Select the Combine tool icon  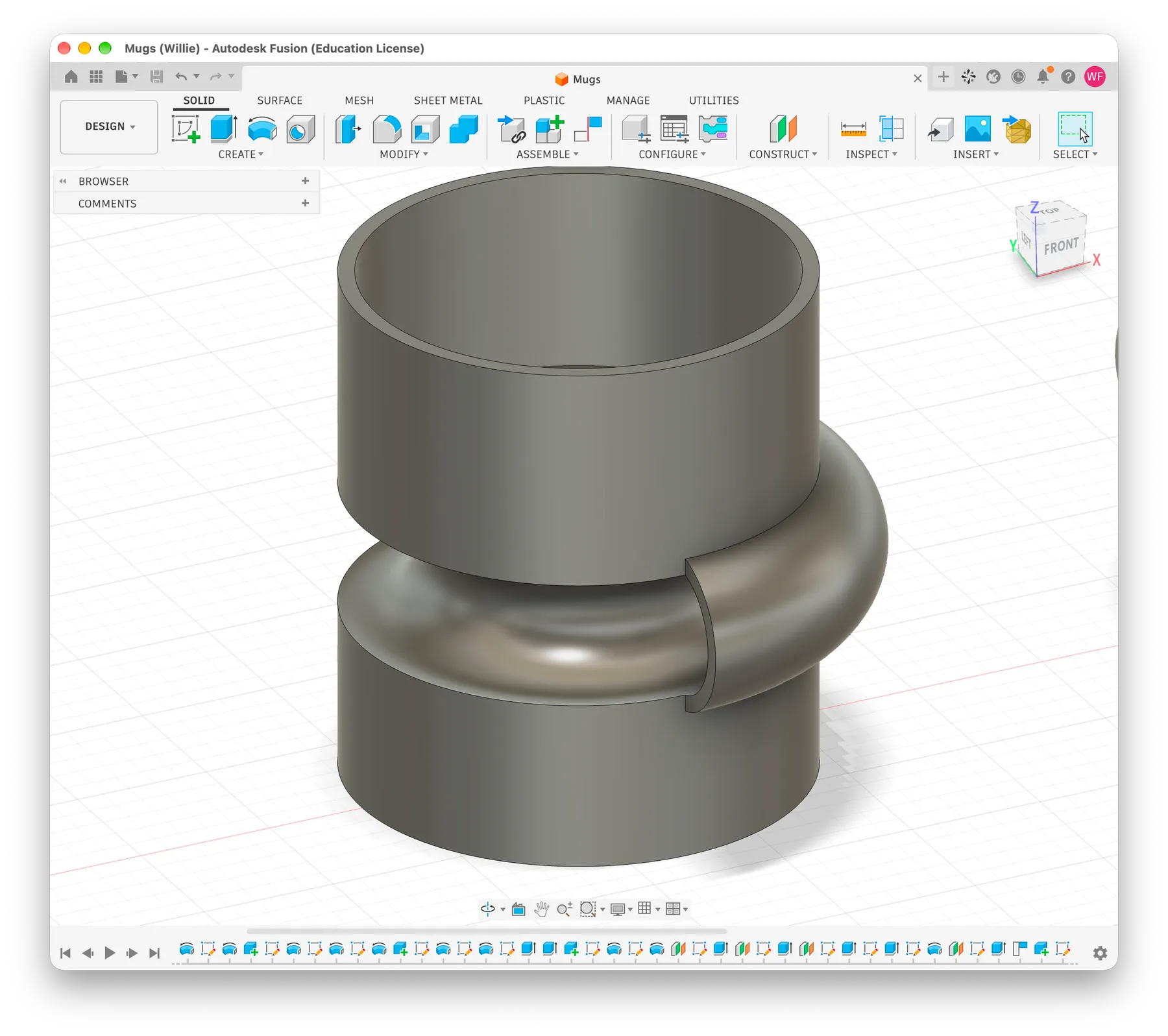[463, 128]
